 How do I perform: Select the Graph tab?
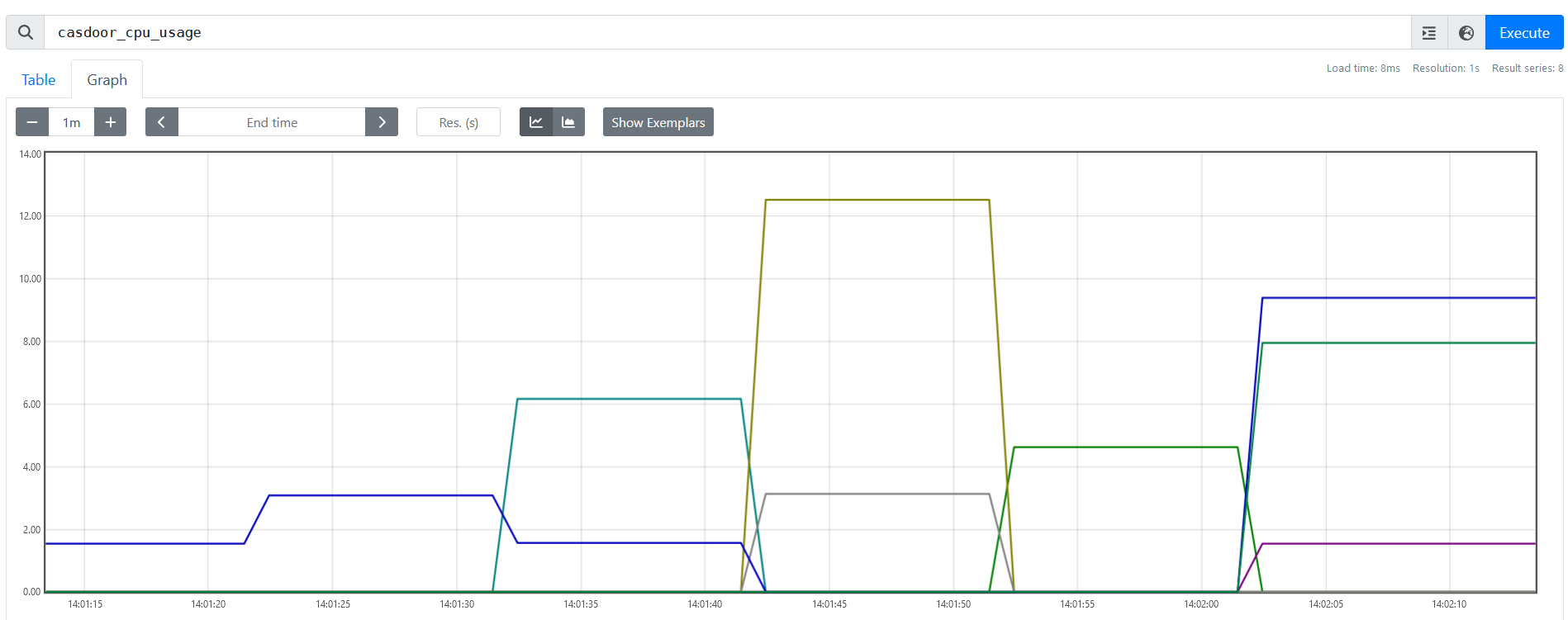(x=107, y=80)
